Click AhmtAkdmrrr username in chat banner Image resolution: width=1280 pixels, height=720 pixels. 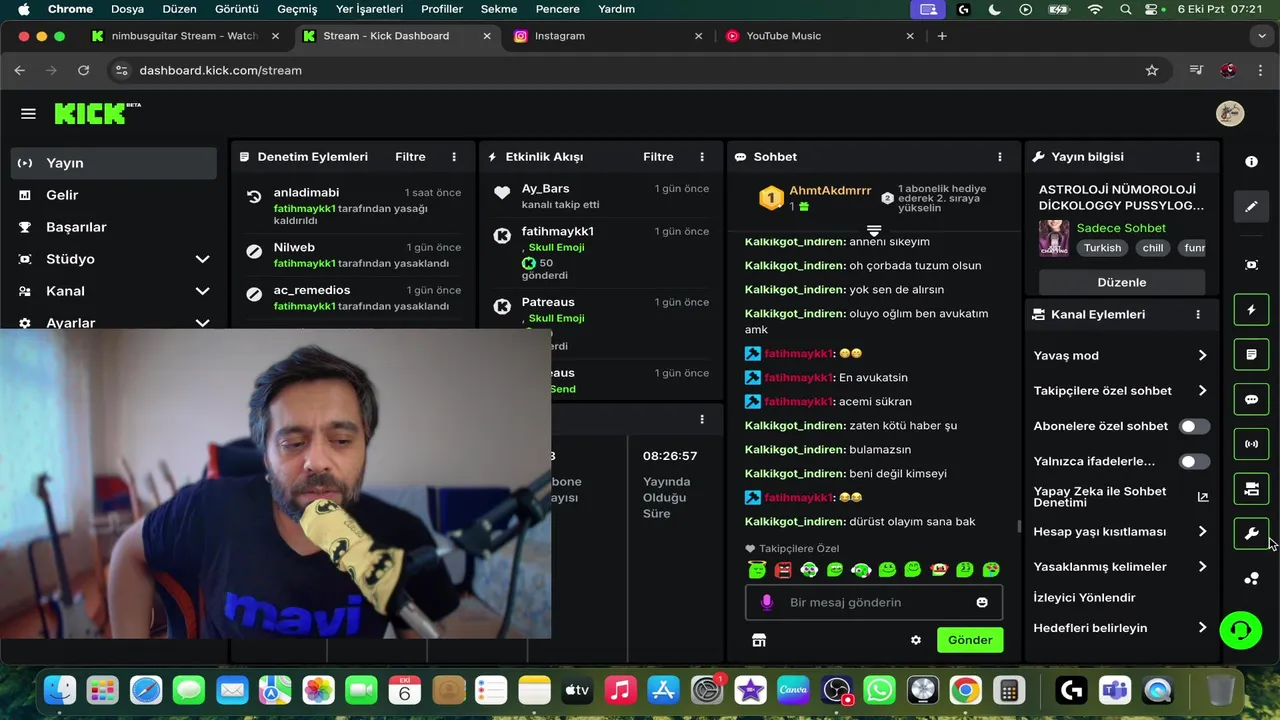830,191
